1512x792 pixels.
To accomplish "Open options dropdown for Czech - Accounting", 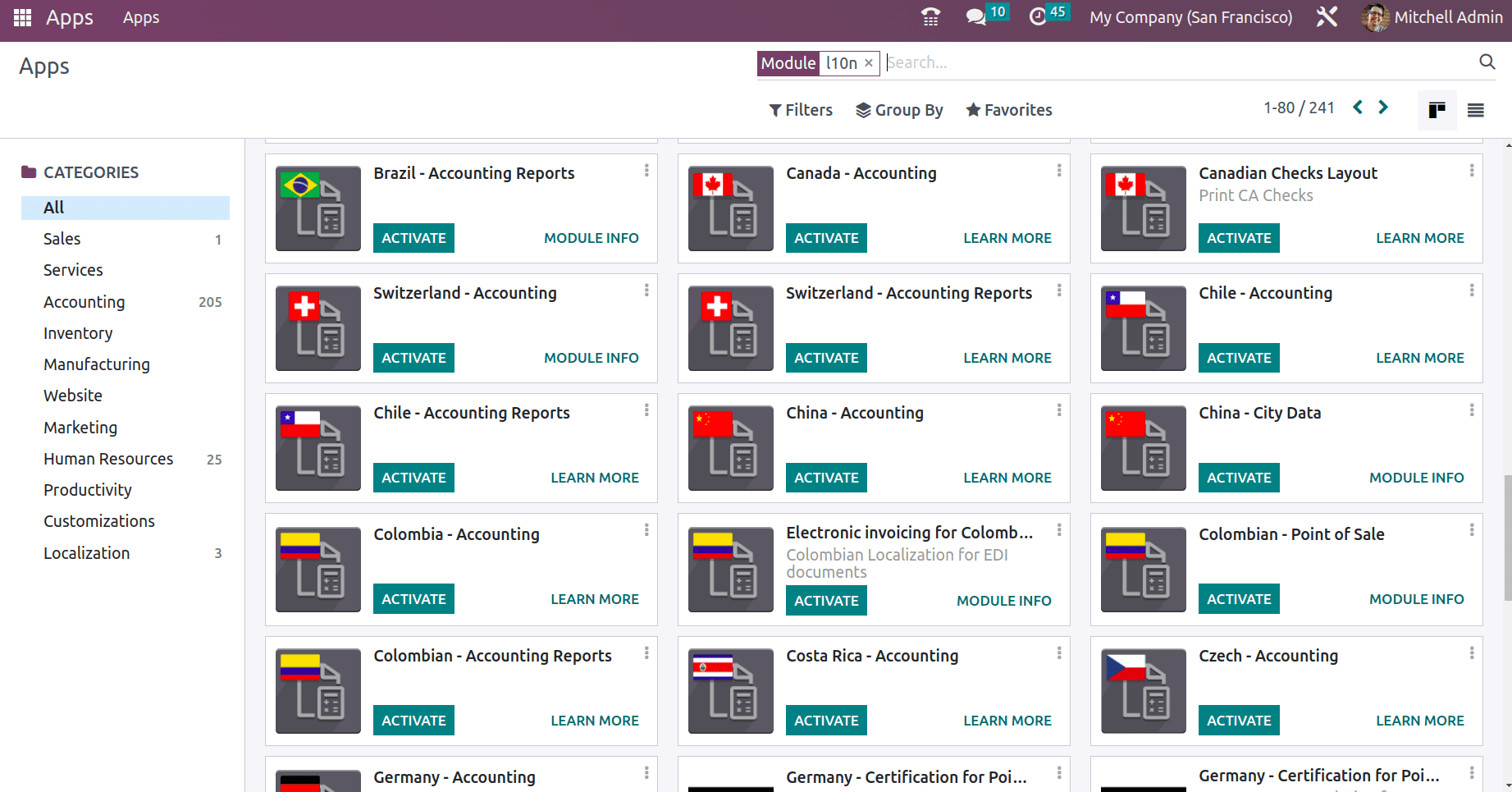I will pos(1472,652).
